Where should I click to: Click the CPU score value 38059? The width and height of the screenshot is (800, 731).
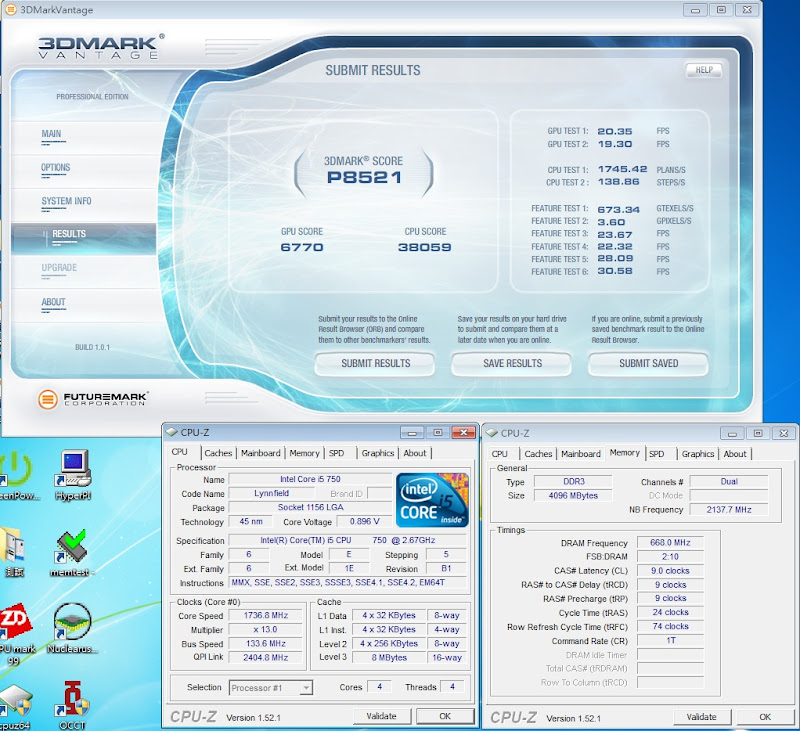point(424,247)
